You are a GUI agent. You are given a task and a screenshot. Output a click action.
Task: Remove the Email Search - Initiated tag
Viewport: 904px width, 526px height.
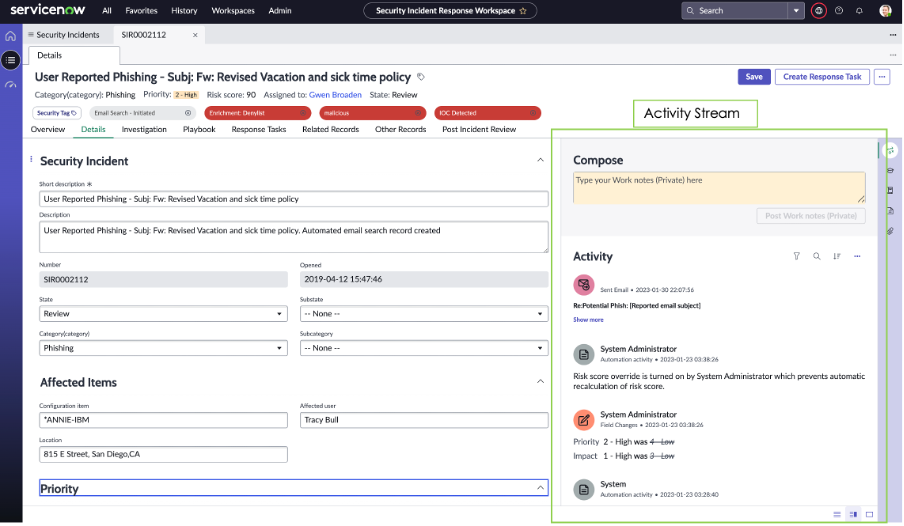click(187, 113)
